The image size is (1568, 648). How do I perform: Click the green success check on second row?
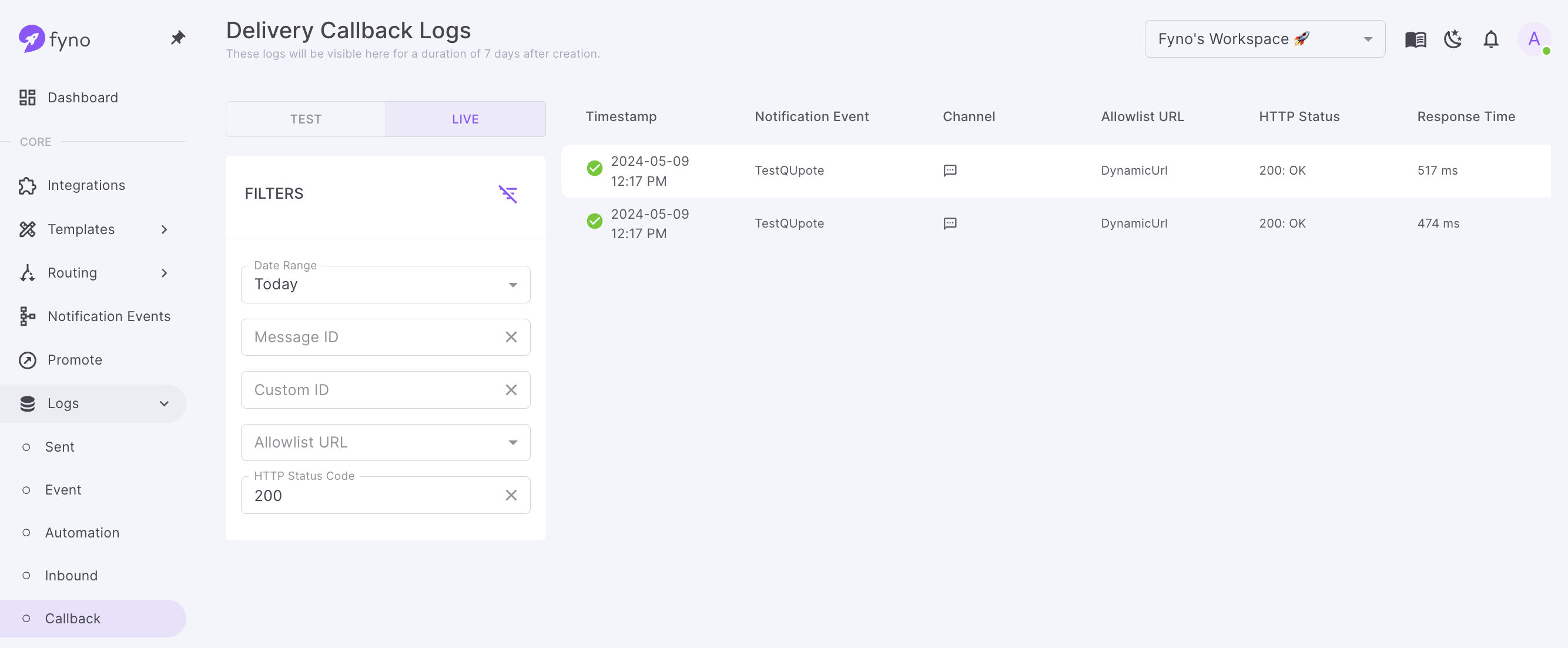click(594, 221)
